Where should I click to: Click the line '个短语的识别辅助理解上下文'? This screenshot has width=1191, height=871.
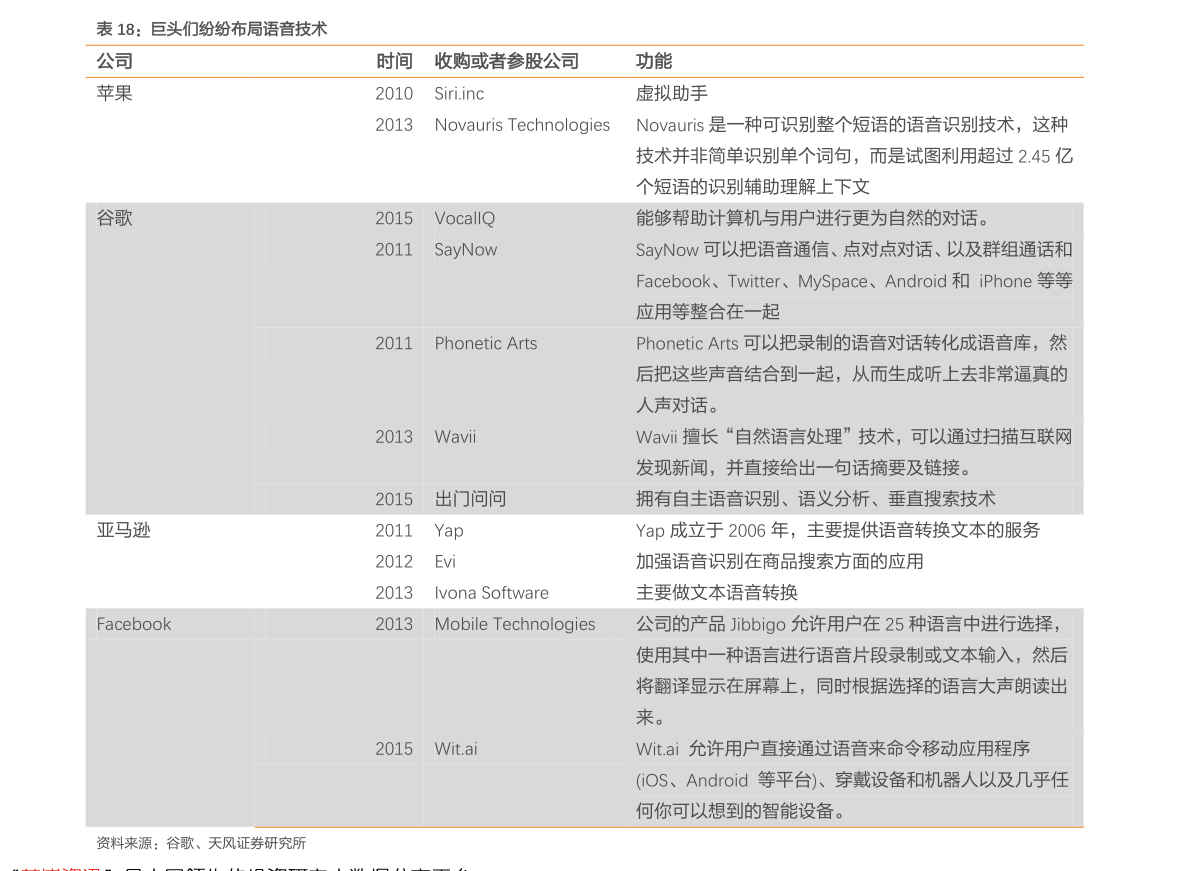(x=753, y=187)
